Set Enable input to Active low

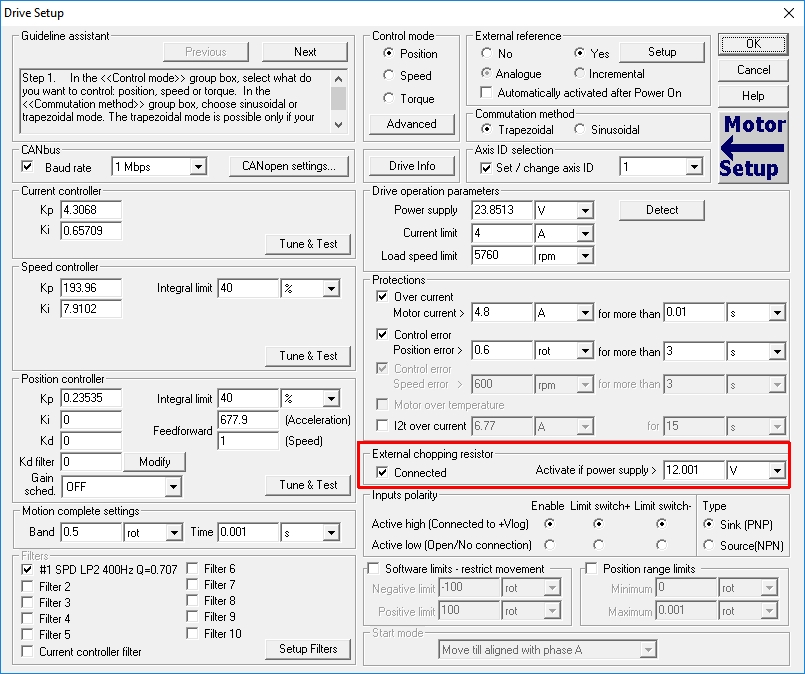pos(549,545)
